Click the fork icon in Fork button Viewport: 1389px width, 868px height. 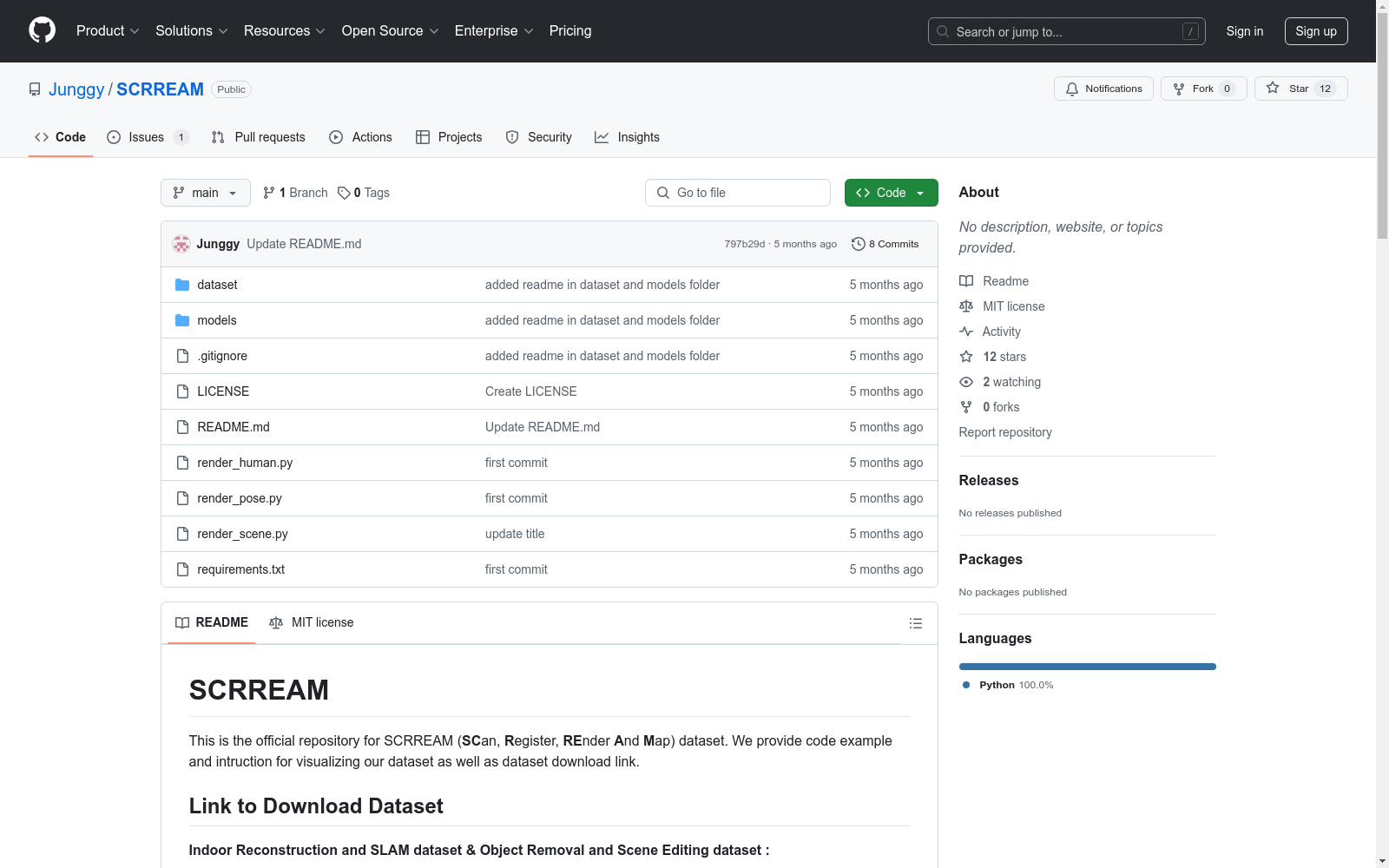[1179, 89]
